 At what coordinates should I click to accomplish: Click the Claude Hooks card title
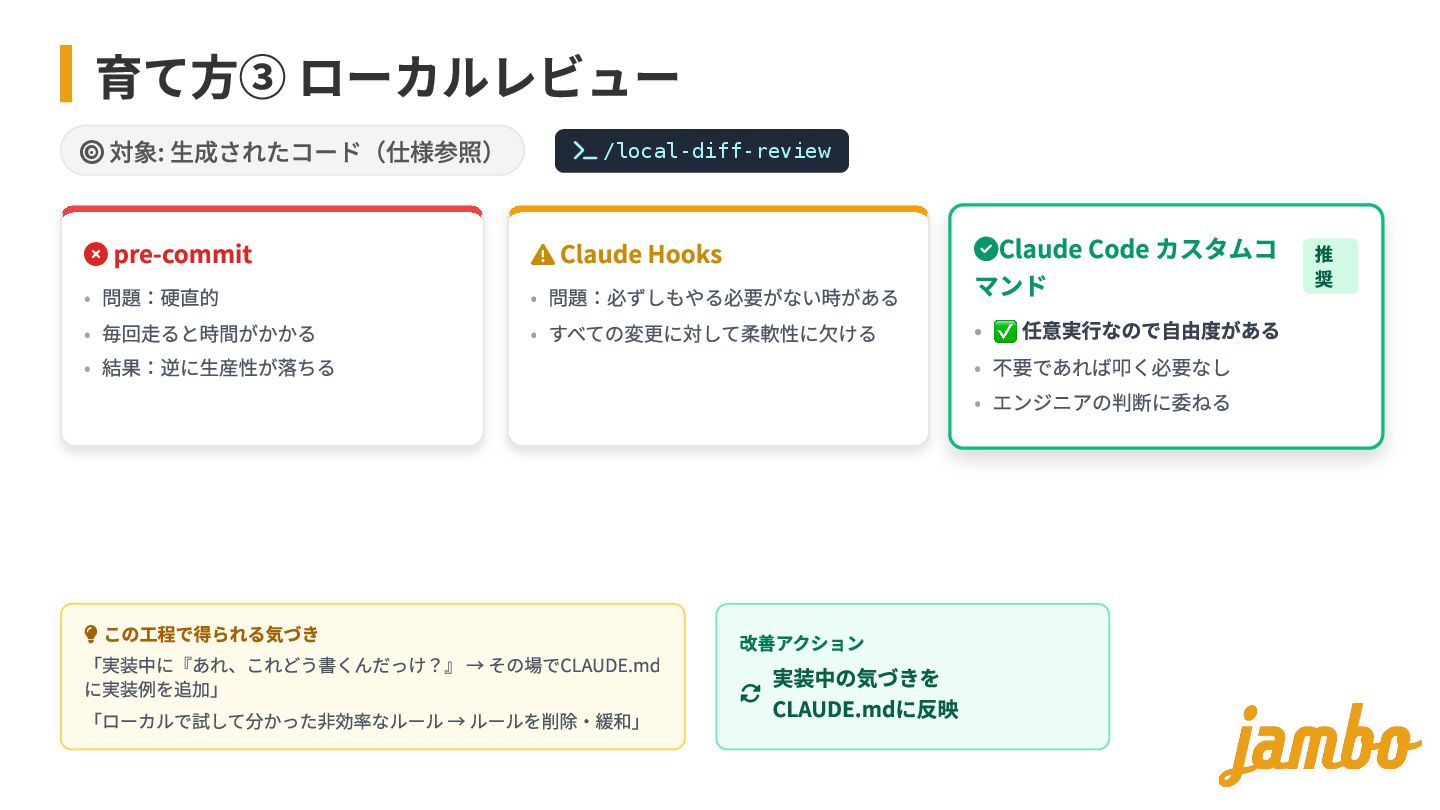coord(640,255)
